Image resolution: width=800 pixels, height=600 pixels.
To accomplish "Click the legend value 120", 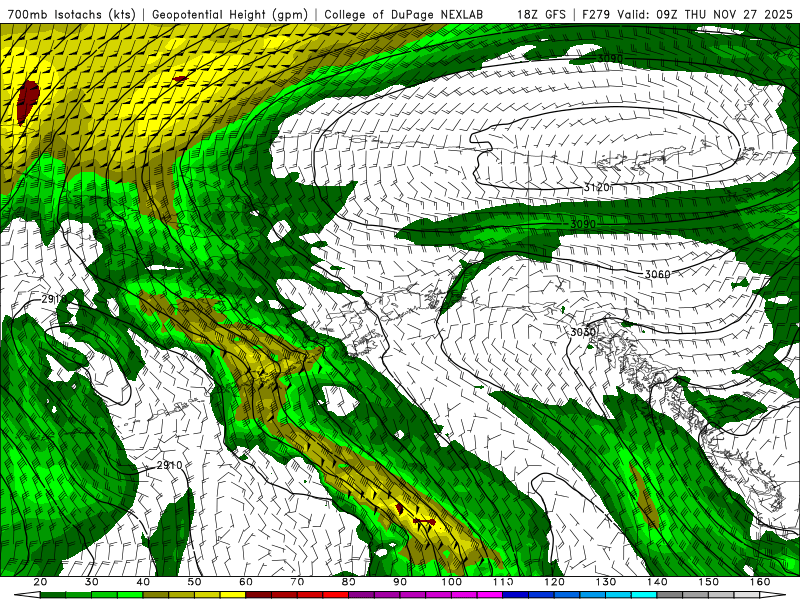I will tap(555, 582).
